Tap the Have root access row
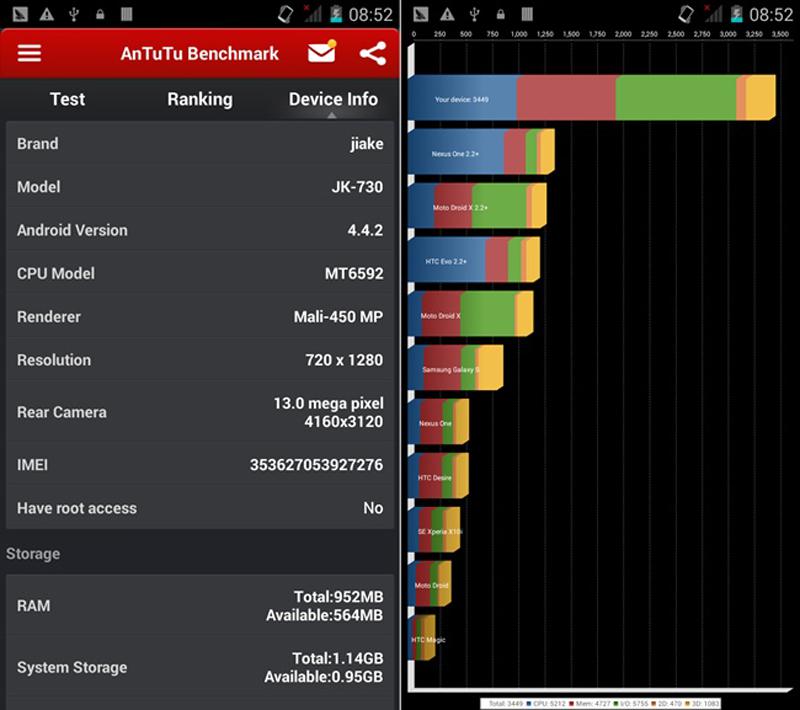 tap(199, 508)
